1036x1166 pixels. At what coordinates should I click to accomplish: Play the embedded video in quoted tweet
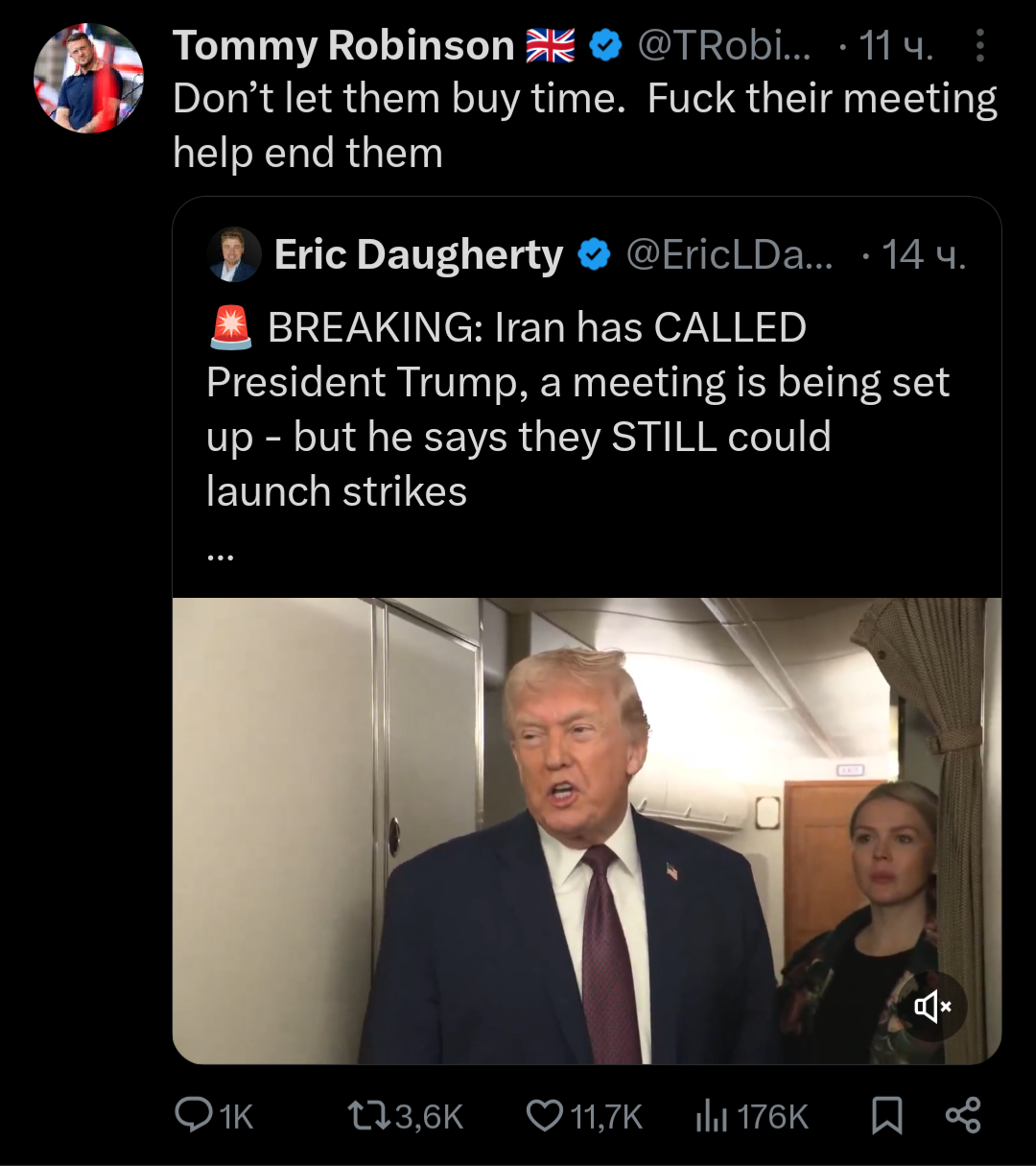tap(586, 830)
